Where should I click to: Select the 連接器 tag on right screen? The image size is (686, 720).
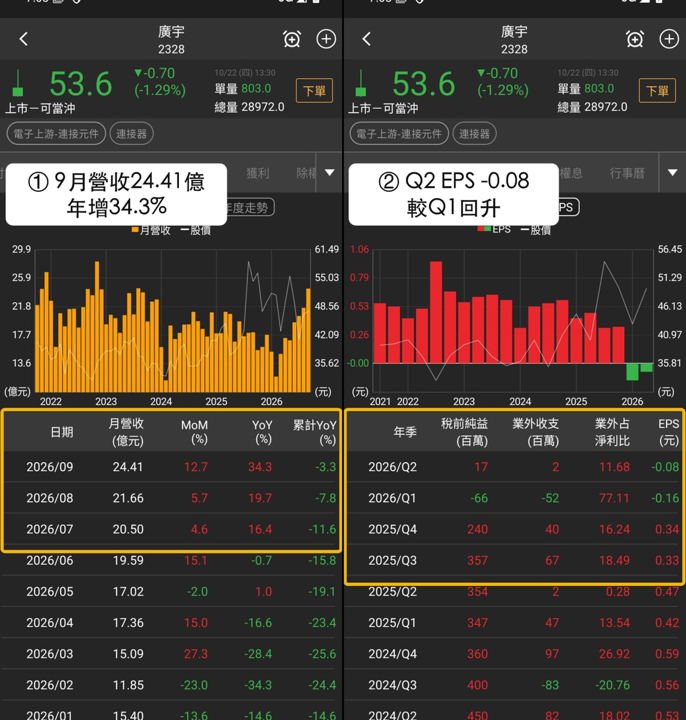pyautogui.click(x=474, y=134)
